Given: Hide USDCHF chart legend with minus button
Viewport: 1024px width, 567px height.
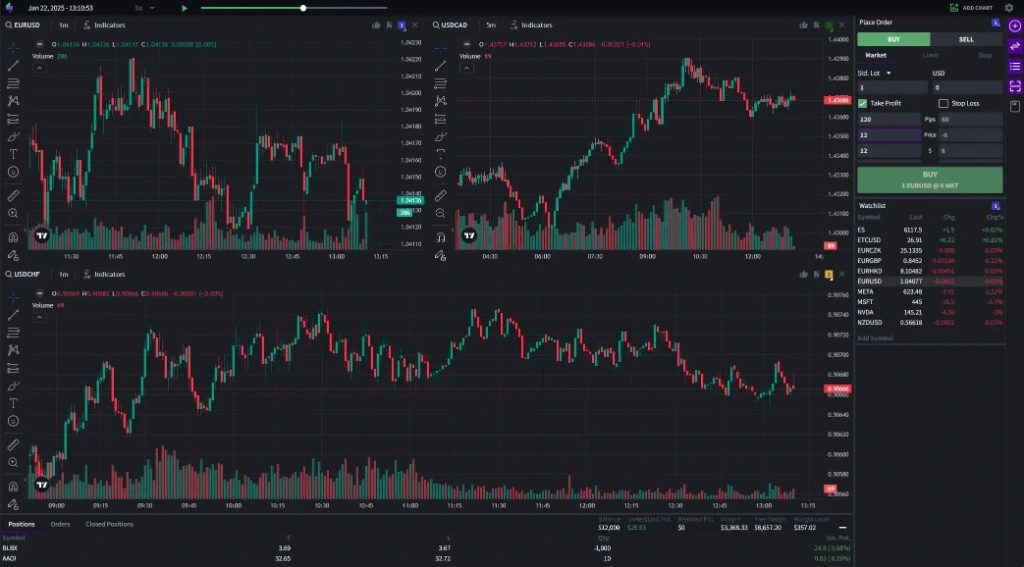Looking at the screenshot, I should pyautogui.click(x=39, y=294).
